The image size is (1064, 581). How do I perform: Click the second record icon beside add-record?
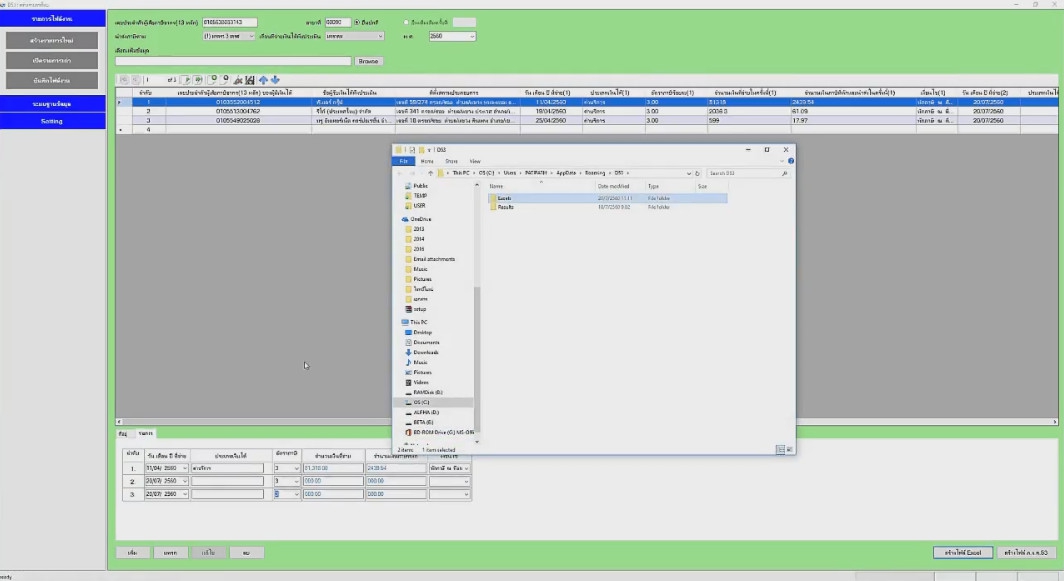pos(225,80)
